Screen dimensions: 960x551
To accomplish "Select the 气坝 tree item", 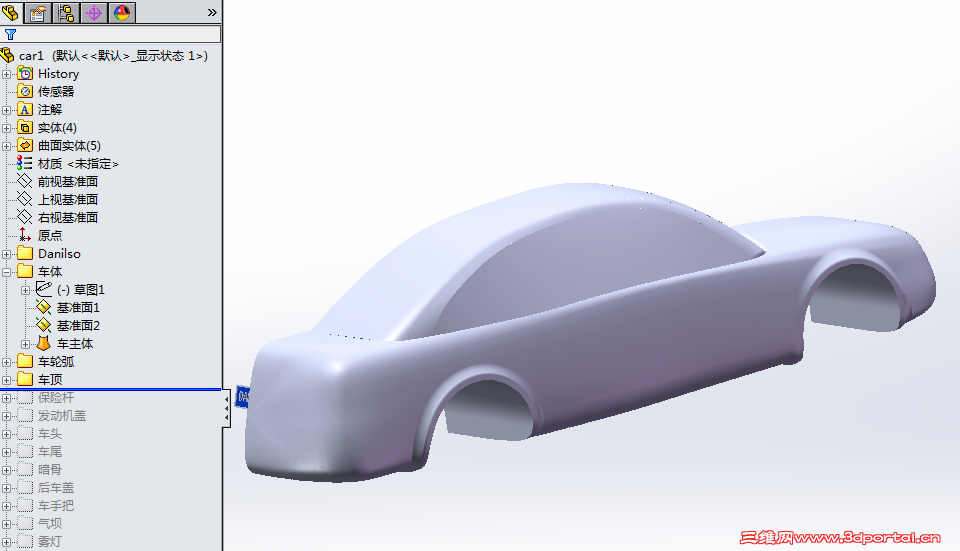I will click(x=50, y=523).
